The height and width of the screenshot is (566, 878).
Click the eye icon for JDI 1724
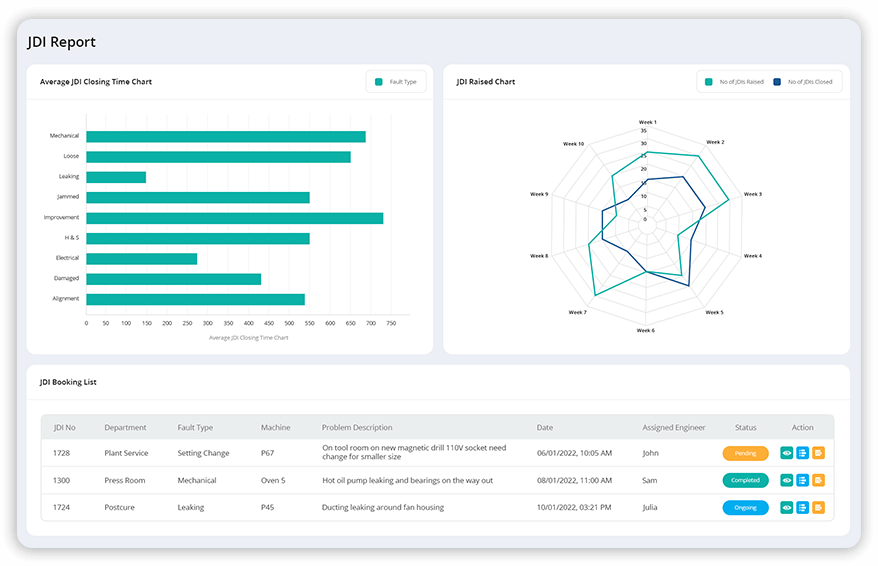786,507
